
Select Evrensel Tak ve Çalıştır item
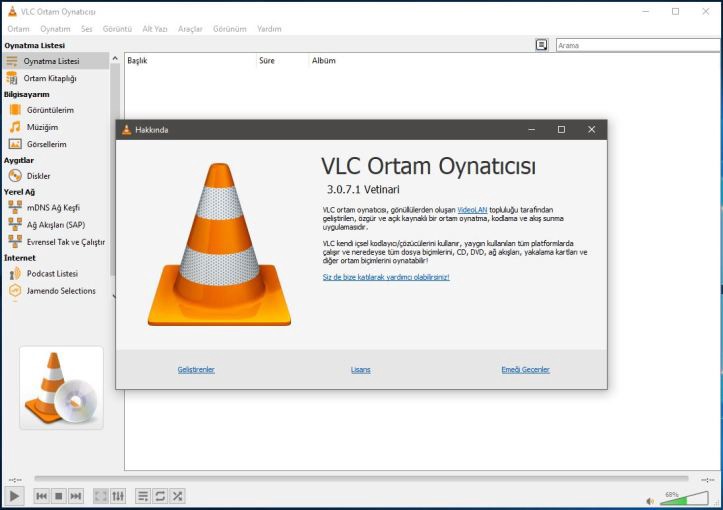pyautogui.click(x=65, y=242)
